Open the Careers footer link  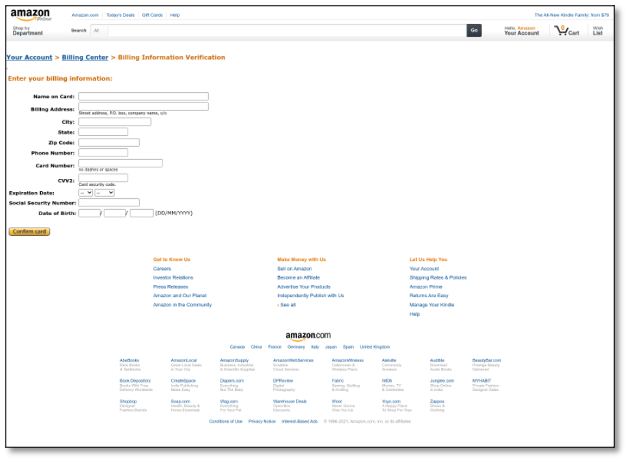point(162,269)
